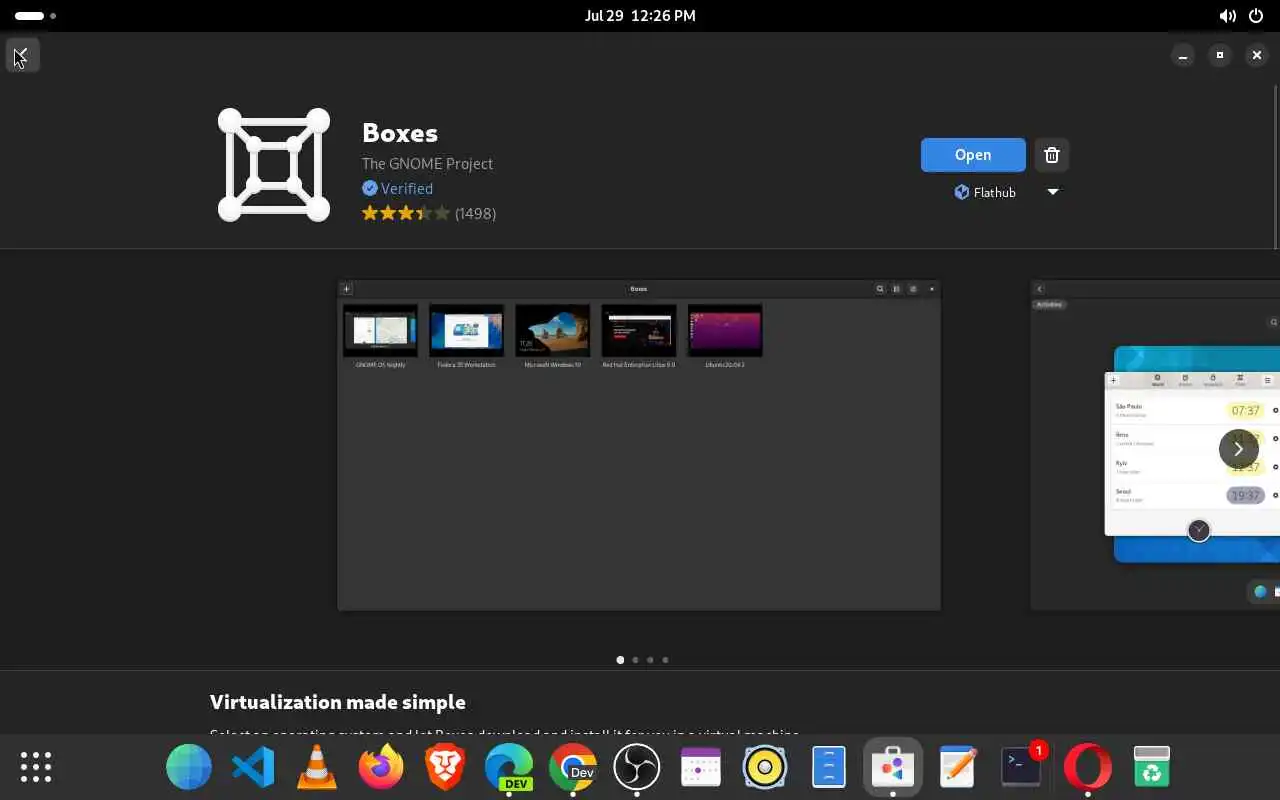The height and width of the screenshot is (800, 1280).
Task: Expand the Flathub source dropdown
Action: [x=1052, y=192]
